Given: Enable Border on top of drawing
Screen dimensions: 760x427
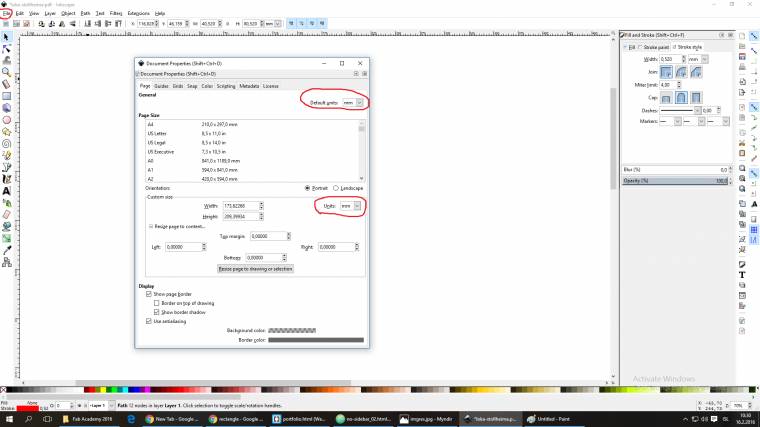Looking at the screenshot, I should [157, 303].
